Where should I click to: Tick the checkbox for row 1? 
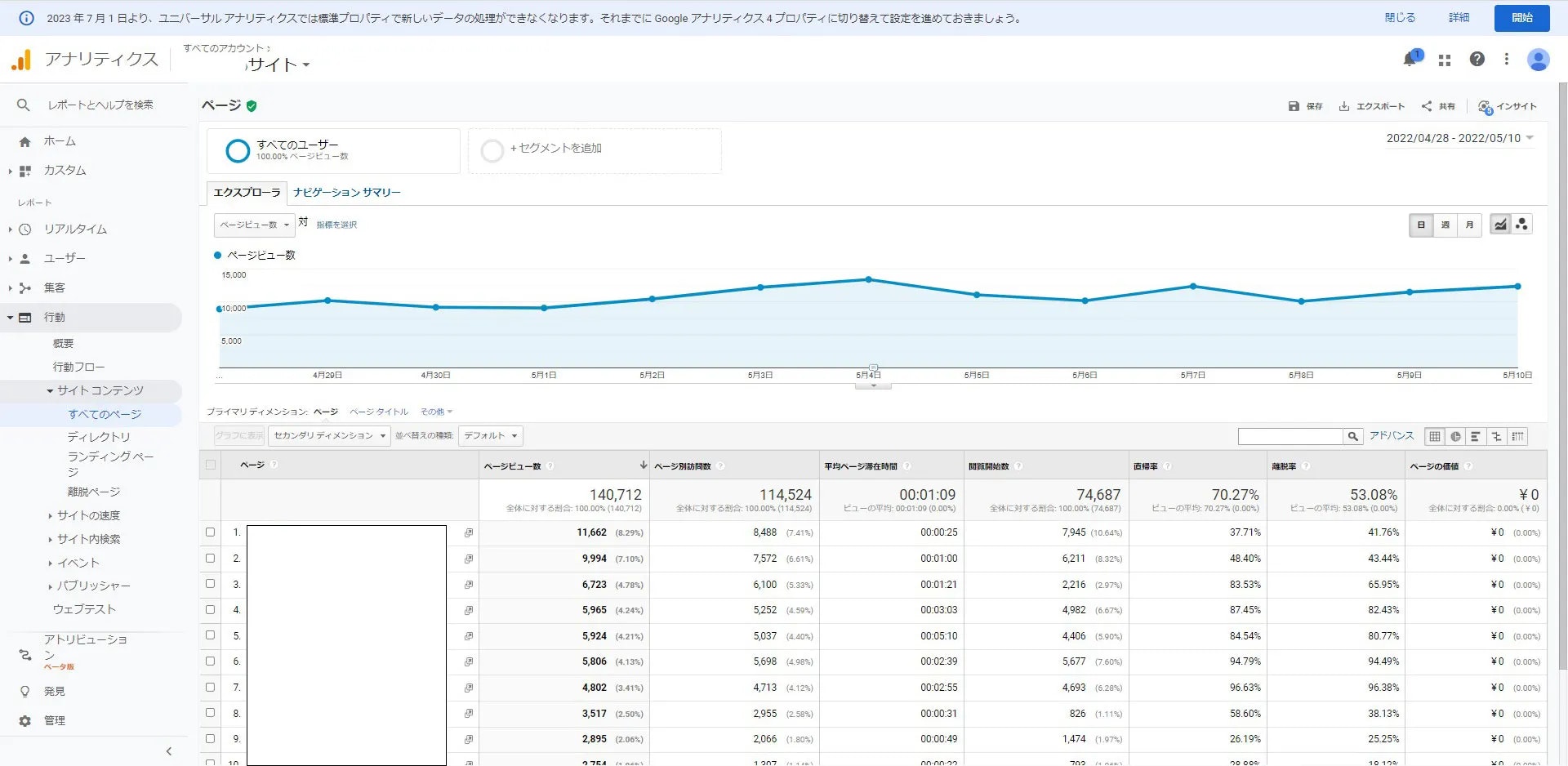click(x=211, y=532)
